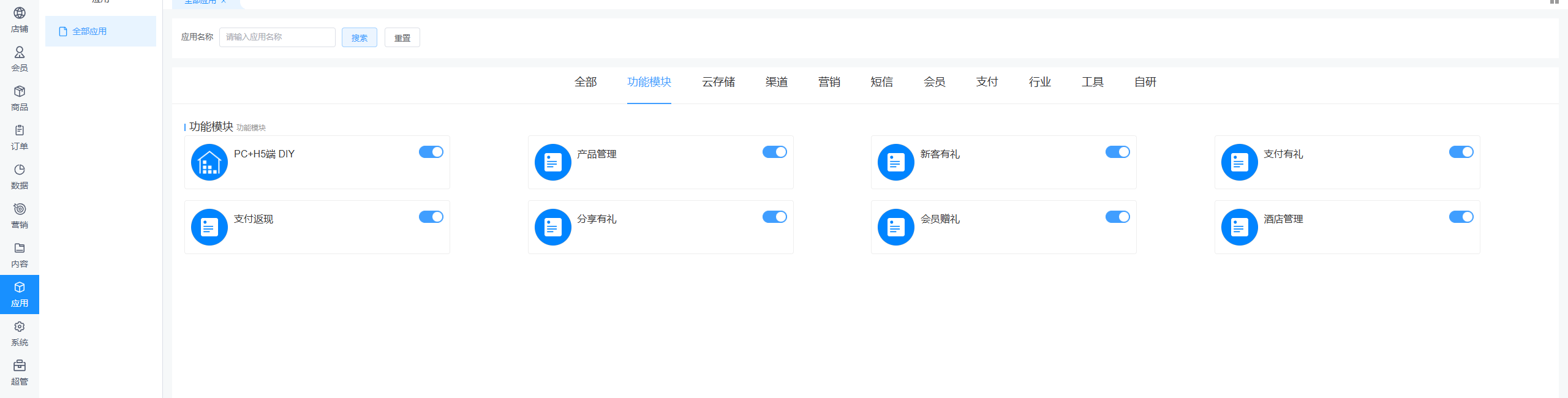Toggle the 支付返现 switch

click(431, 217)
